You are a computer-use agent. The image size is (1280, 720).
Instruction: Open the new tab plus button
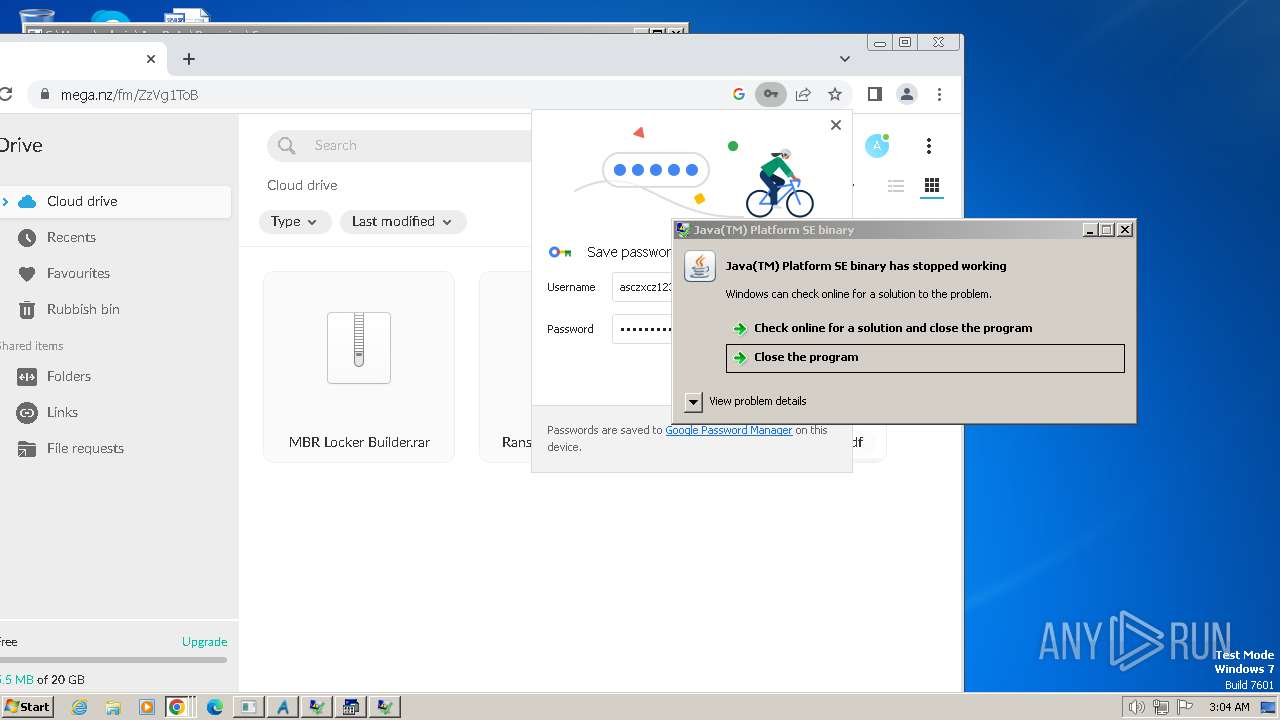pos(189,59)
